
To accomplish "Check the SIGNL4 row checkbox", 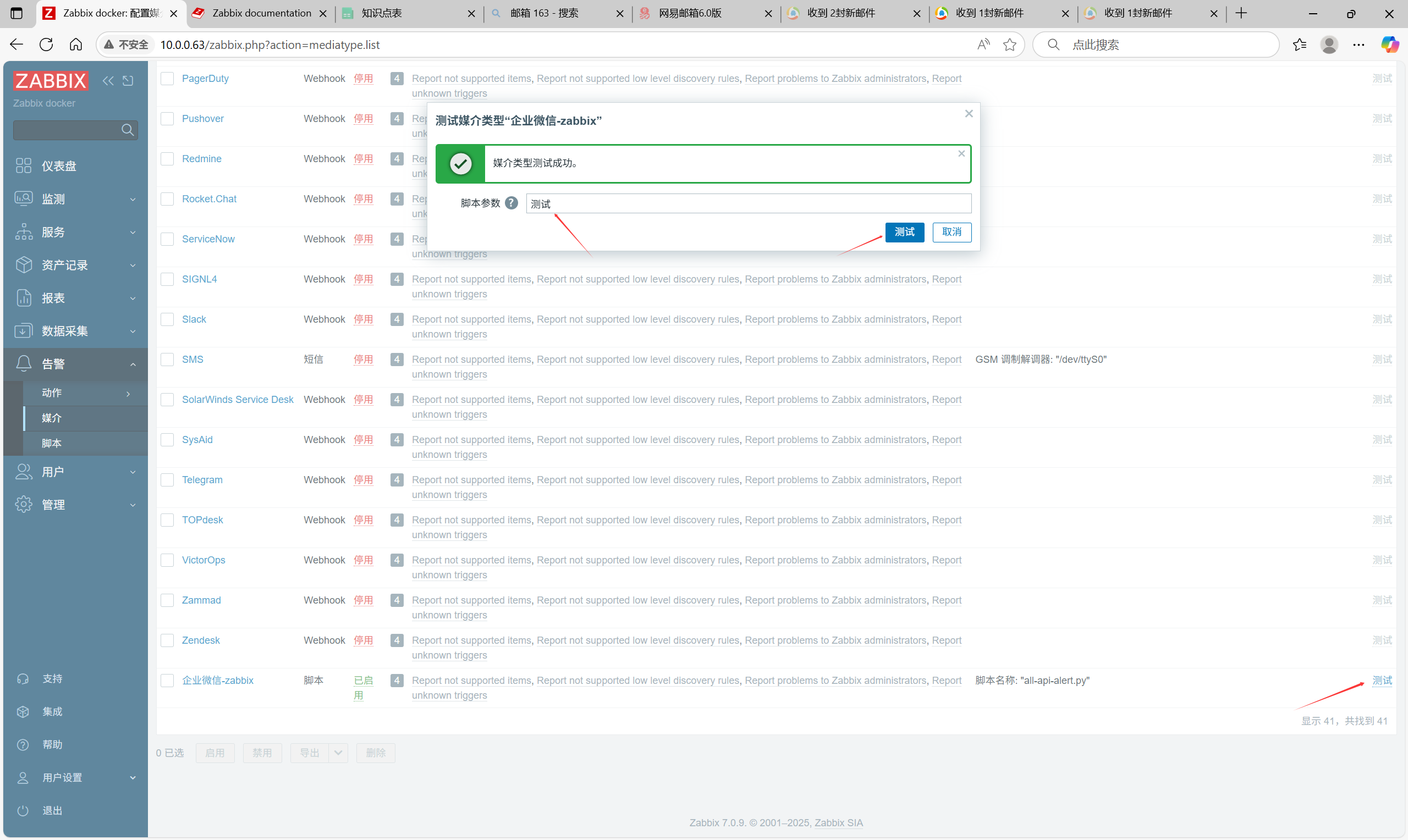I will (167, 280).
